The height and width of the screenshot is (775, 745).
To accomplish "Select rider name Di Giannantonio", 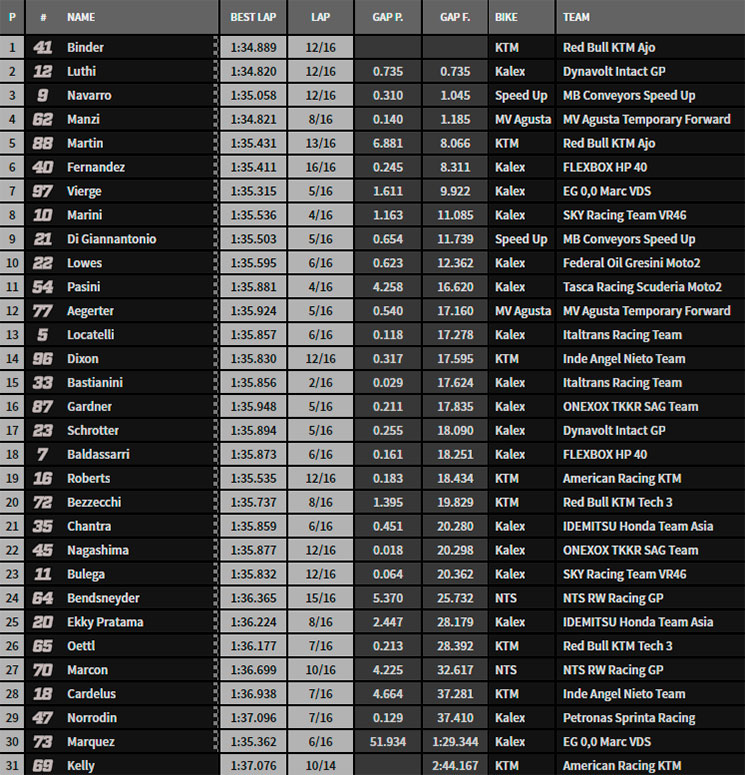I will 112,239.
